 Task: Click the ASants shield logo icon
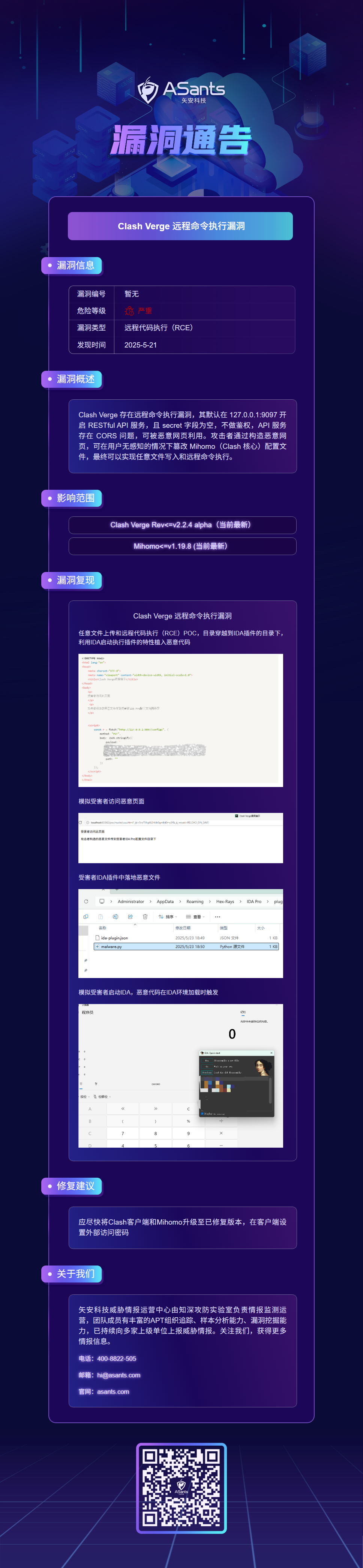click(x=148, y=90)
